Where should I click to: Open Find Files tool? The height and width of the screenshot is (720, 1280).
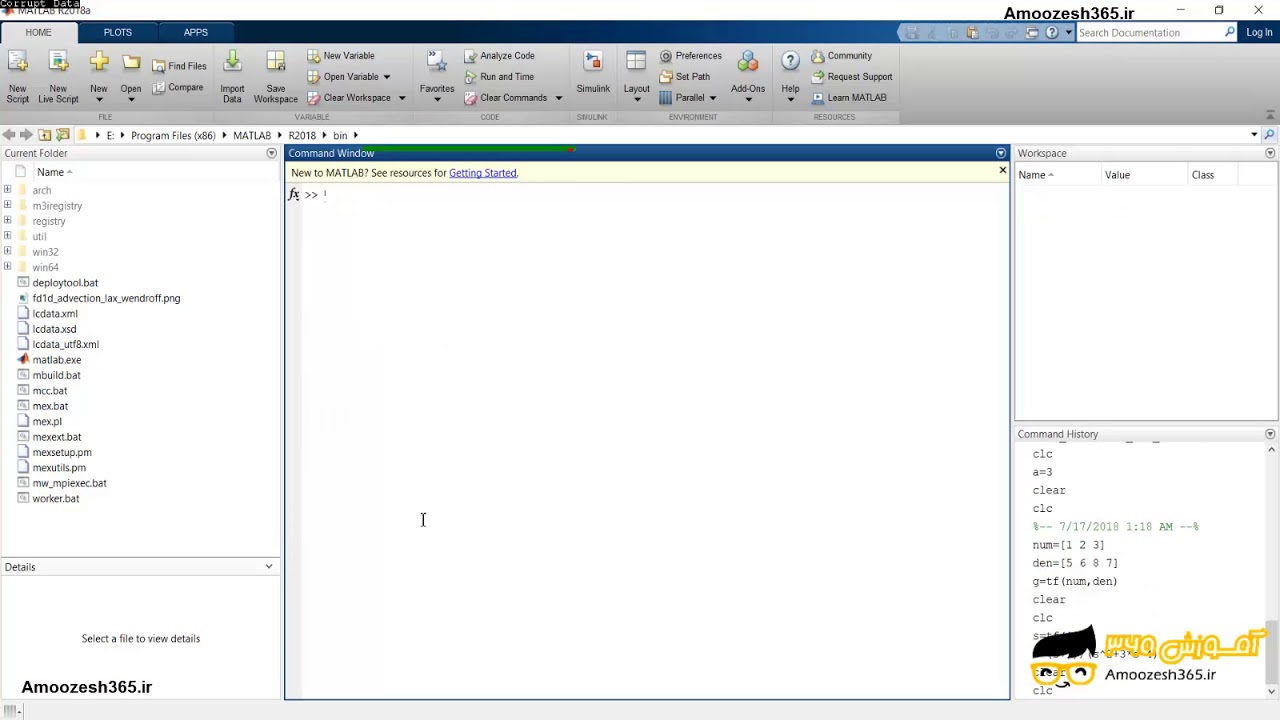tap(180, 66)
